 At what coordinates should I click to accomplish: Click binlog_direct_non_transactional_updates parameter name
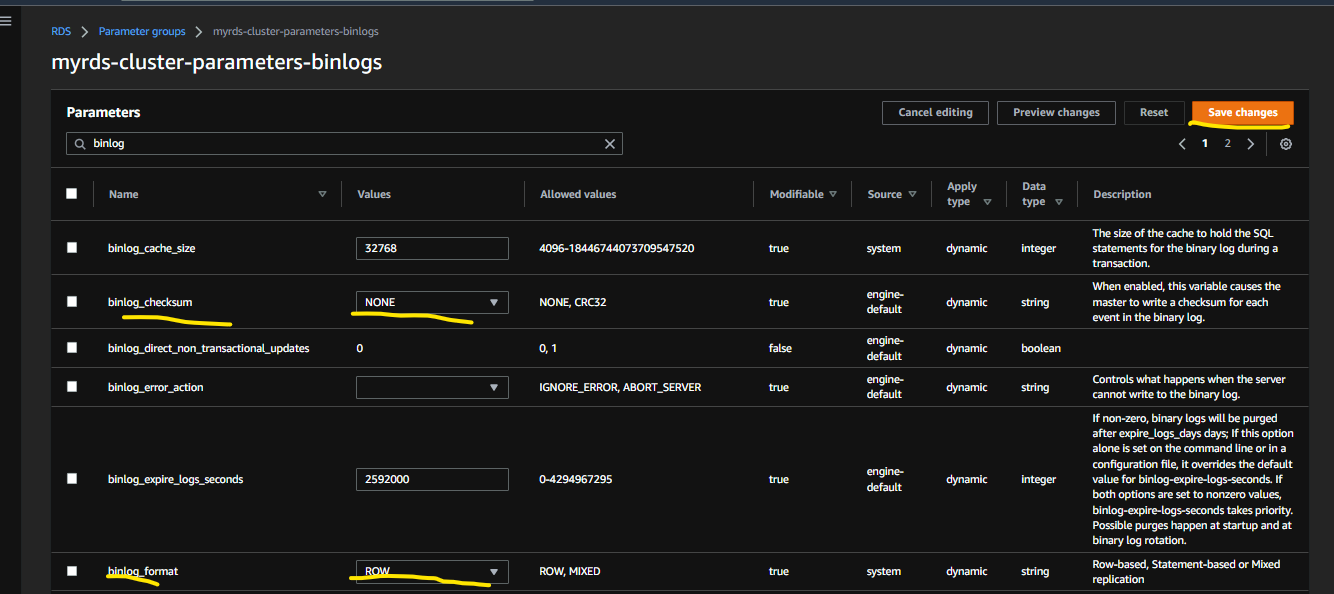(209, 348)
